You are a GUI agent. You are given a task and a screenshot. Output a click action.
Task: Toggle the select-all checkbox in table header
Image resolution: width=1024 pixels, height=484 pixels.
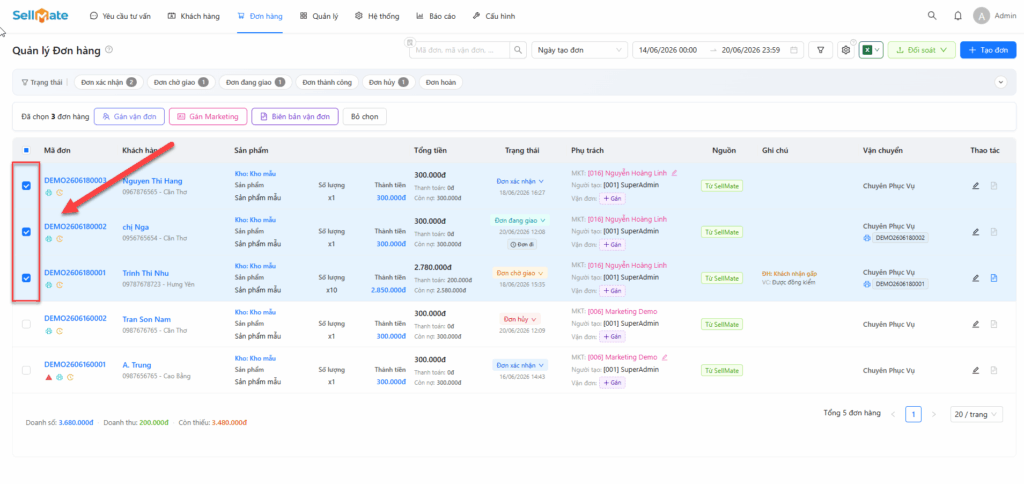(x=26, y=150)
